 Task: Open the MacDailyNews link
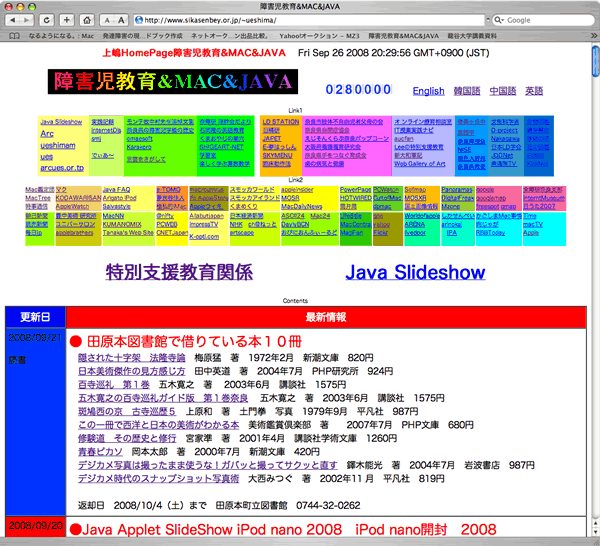tap(302, 207)
